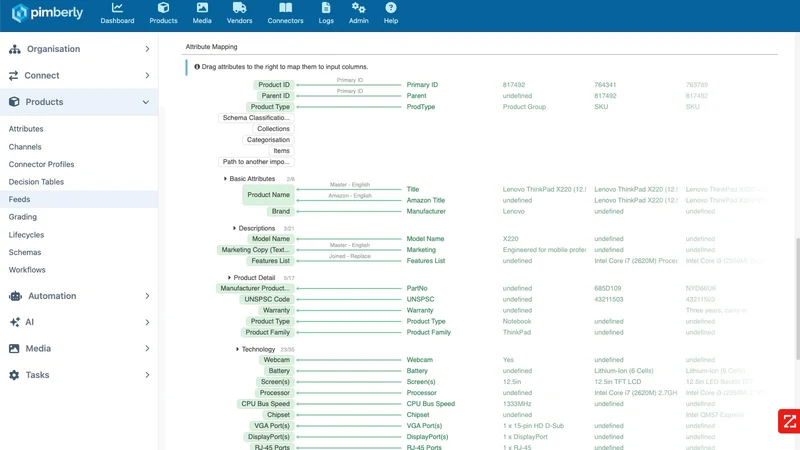Screen dimensions: 800x450
Task: Click the Primary ID value 817492
Action: 514,85
